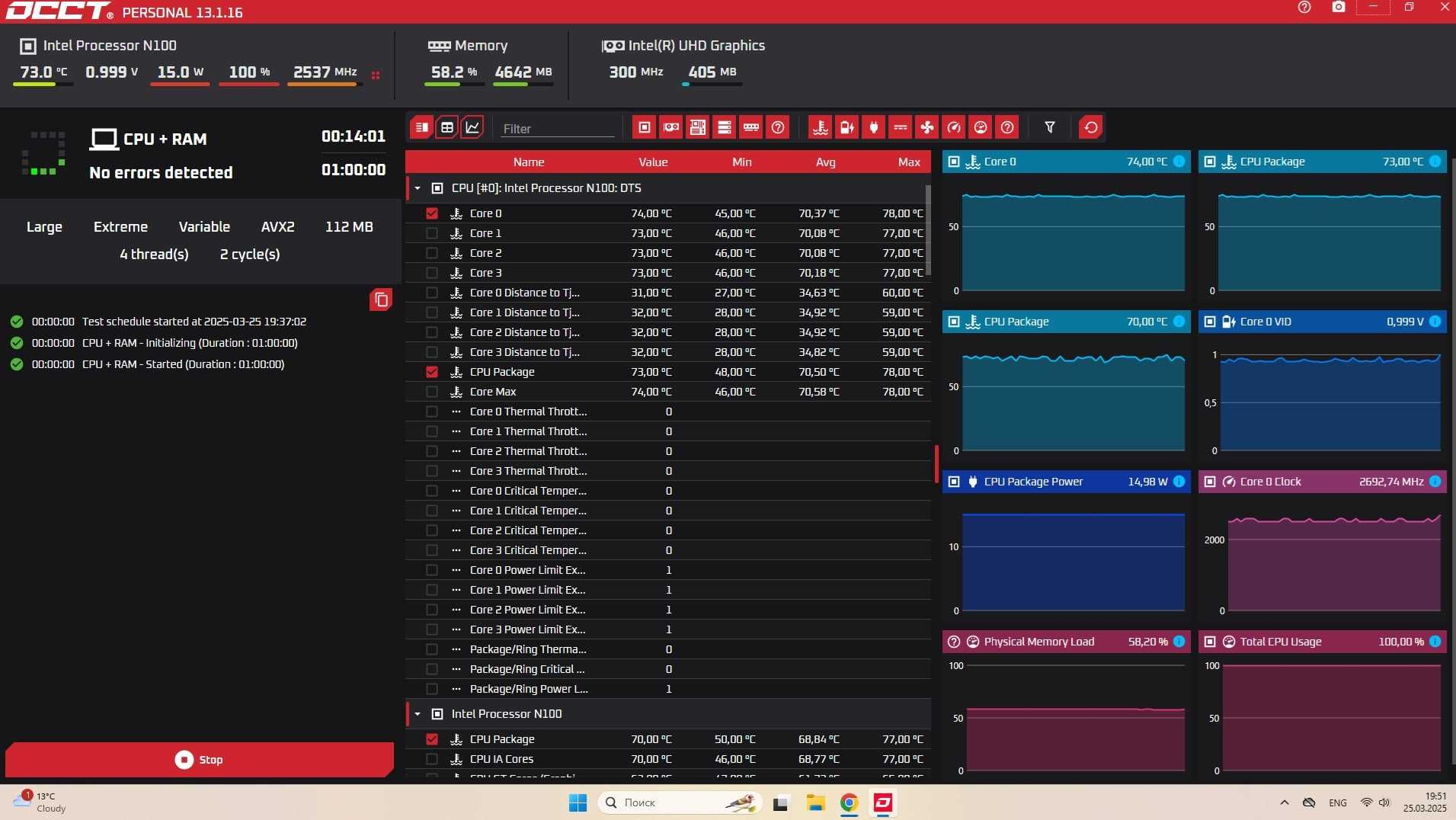This screenshot has width=1456, height=820.
Task: Sort table by Max column
Action: coord(909,162)
